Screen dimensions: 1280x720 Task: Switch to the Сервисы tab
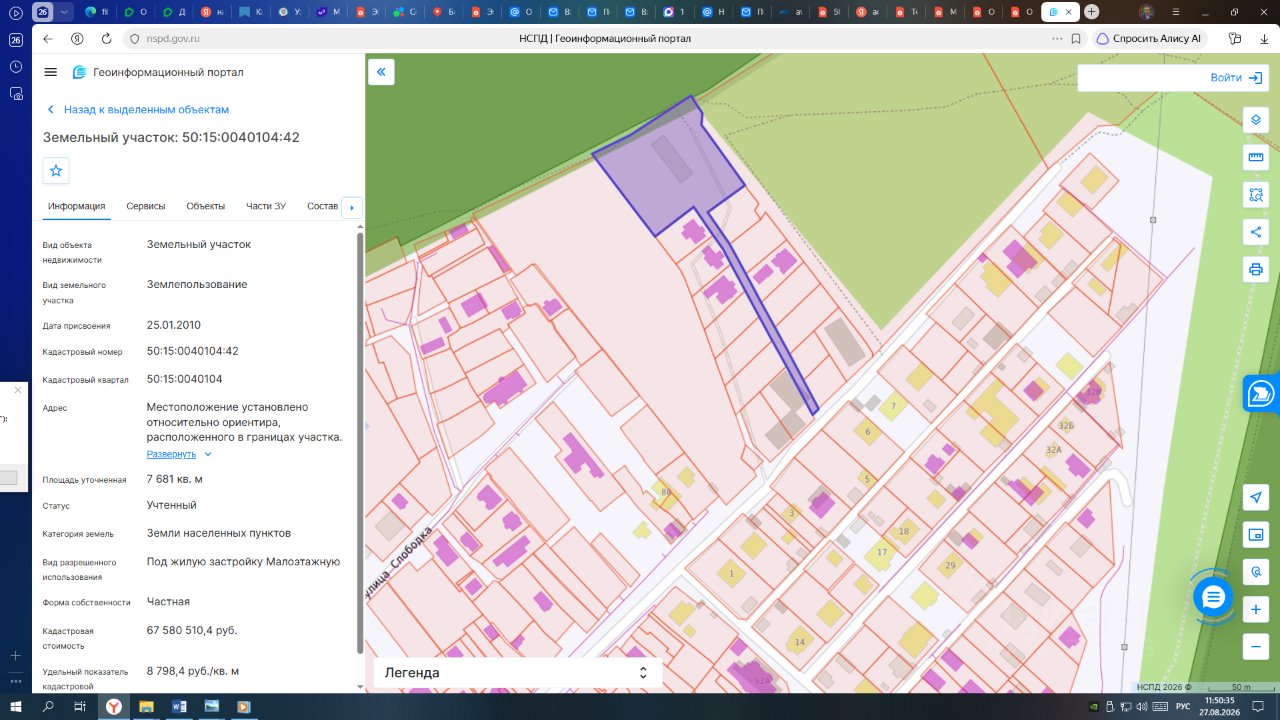(146, 206)
